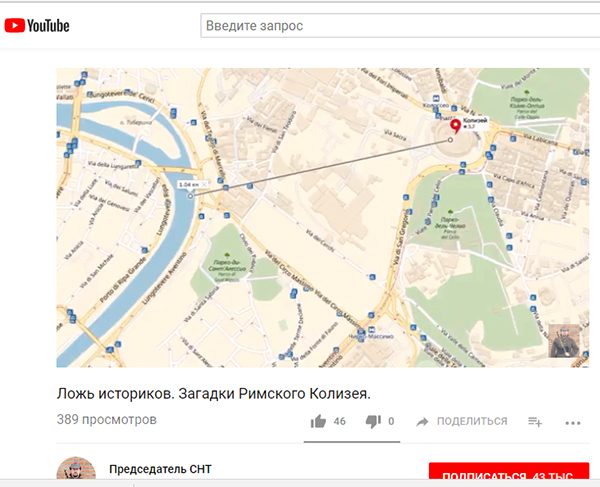Share video via the arrow icon

[x=422, y=422]
